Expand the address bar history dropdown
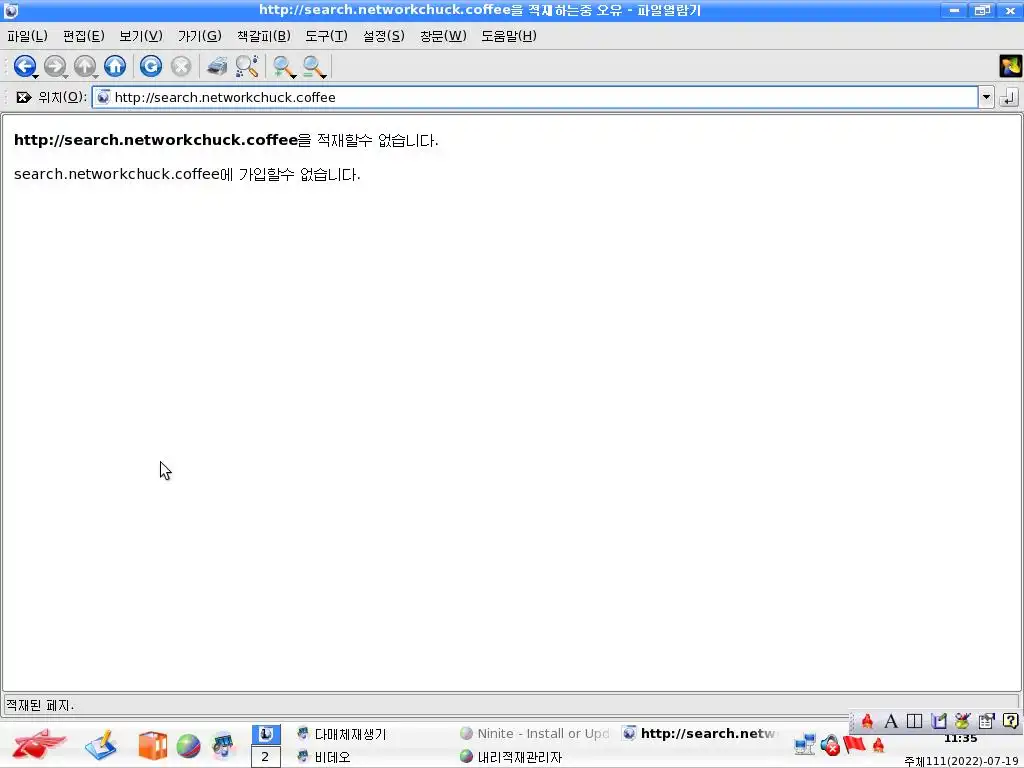 tap(986, 97)
